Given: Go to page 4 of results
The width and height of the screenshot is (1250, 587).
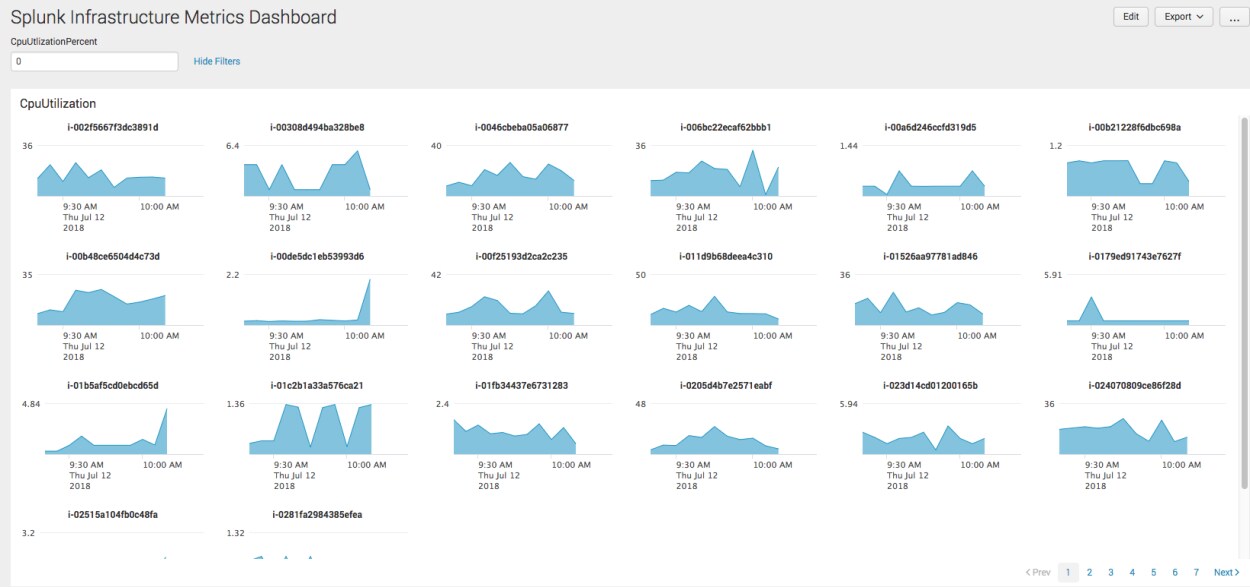Looking at the screenshot, I should coord(1132,572).
